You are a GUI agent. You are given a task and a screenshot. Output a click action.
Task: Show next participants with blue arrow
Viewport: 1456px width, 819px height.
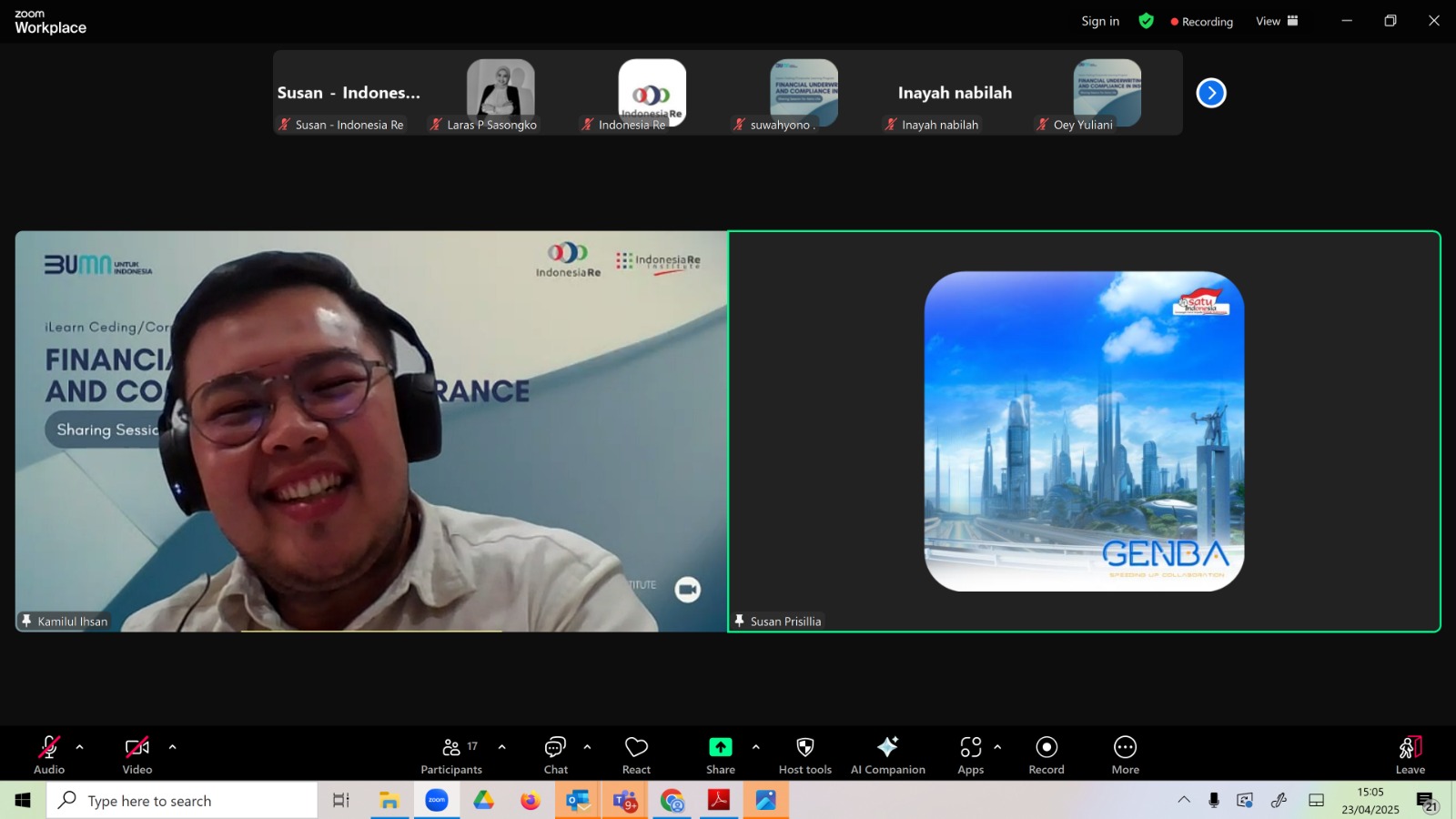[1211, 93]
